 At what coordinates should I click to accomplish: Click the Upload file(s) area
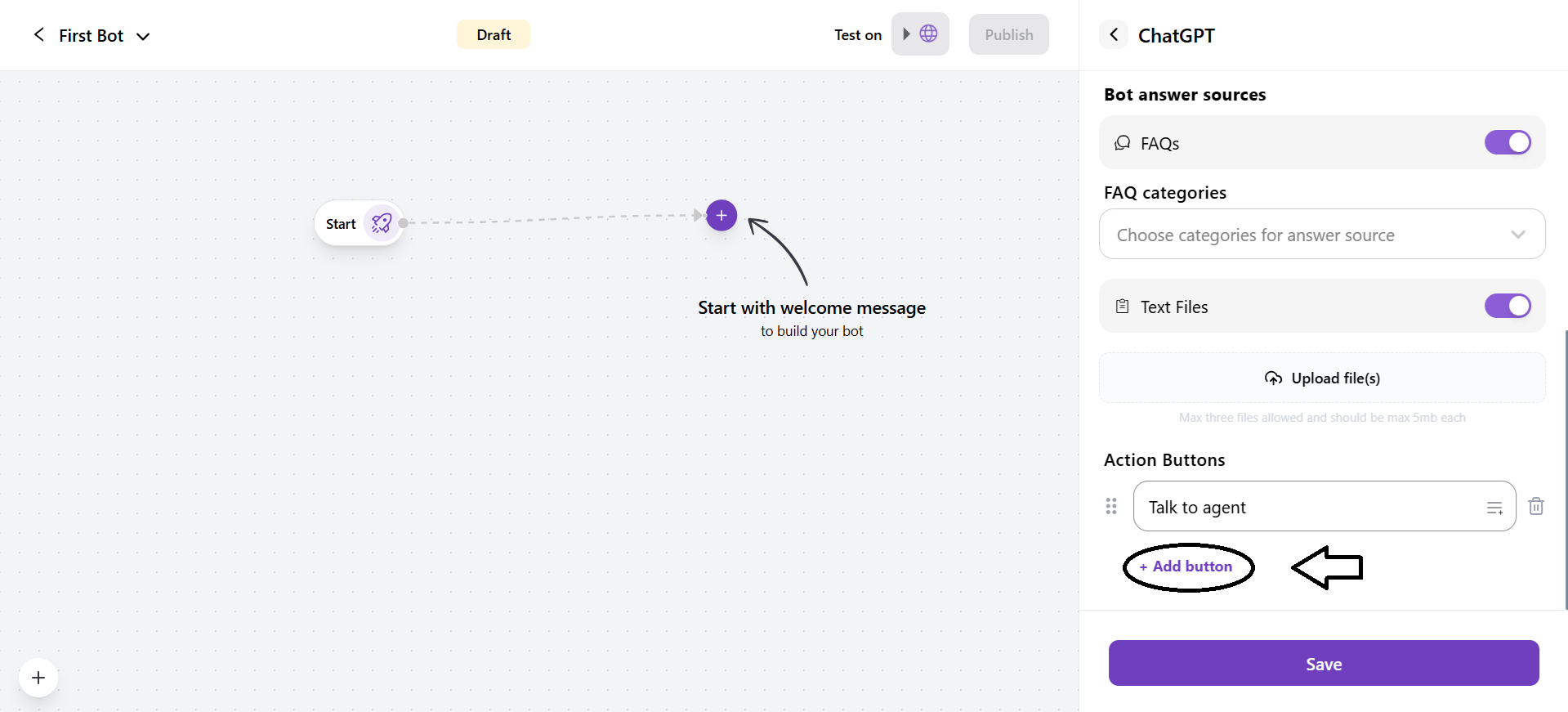tap(1321, 378)
